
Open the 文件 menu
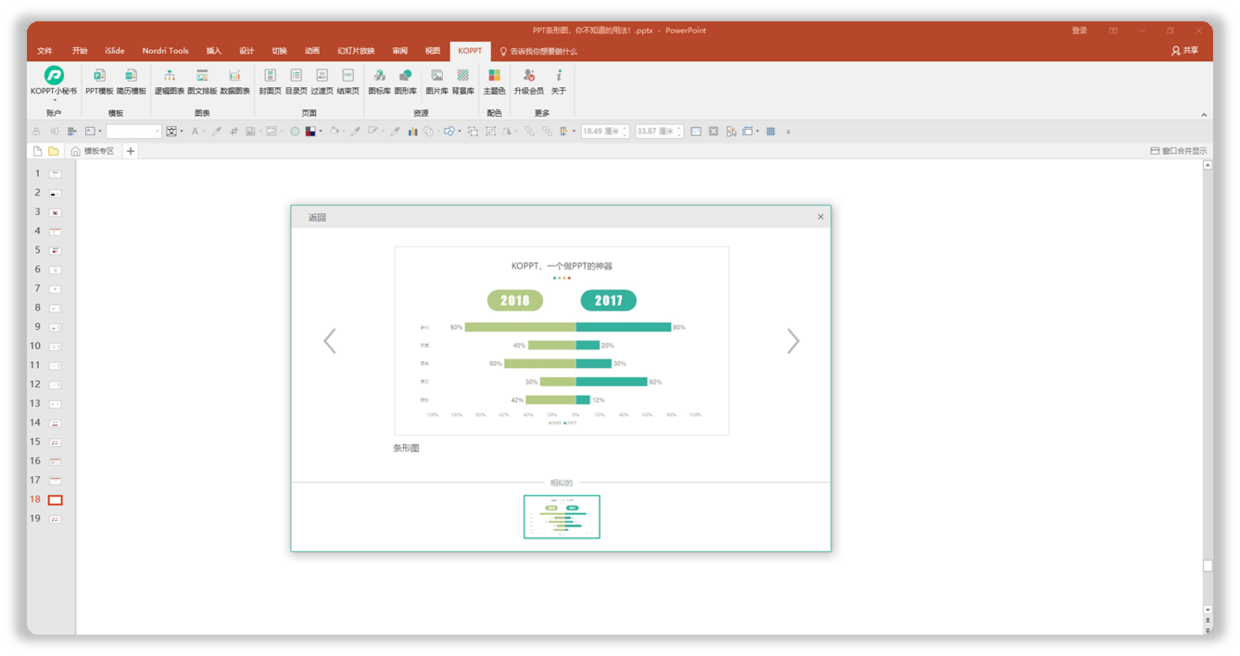tap(45, 51)
